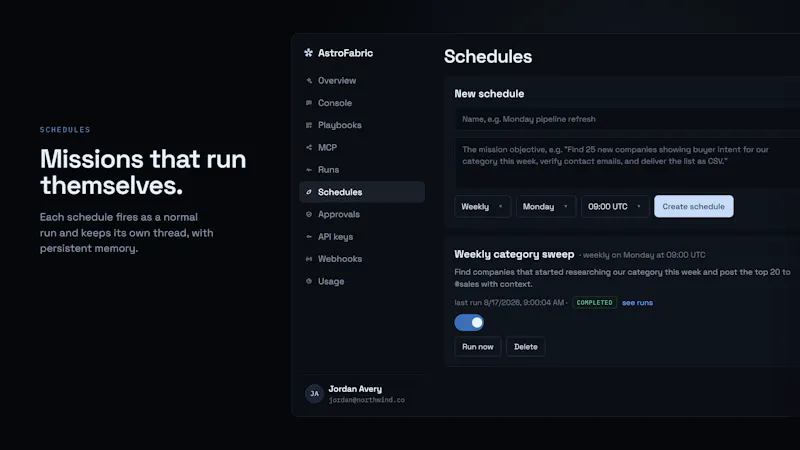
Task: Go to the Console section
Action: (362, 103)
